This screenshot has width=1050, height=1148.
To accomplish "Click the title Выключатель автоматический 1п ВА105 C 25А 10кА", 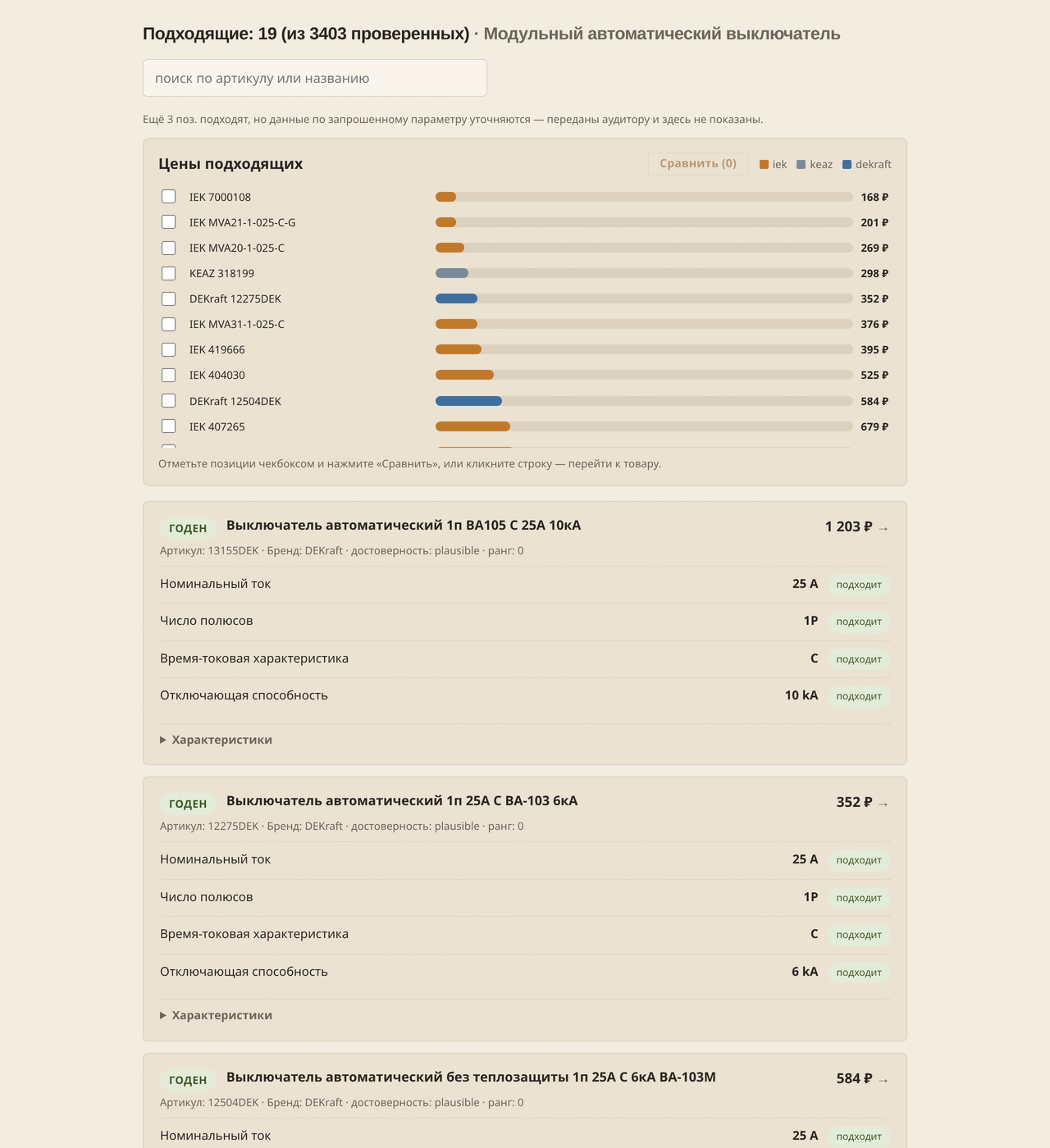I will coord(404,525).
